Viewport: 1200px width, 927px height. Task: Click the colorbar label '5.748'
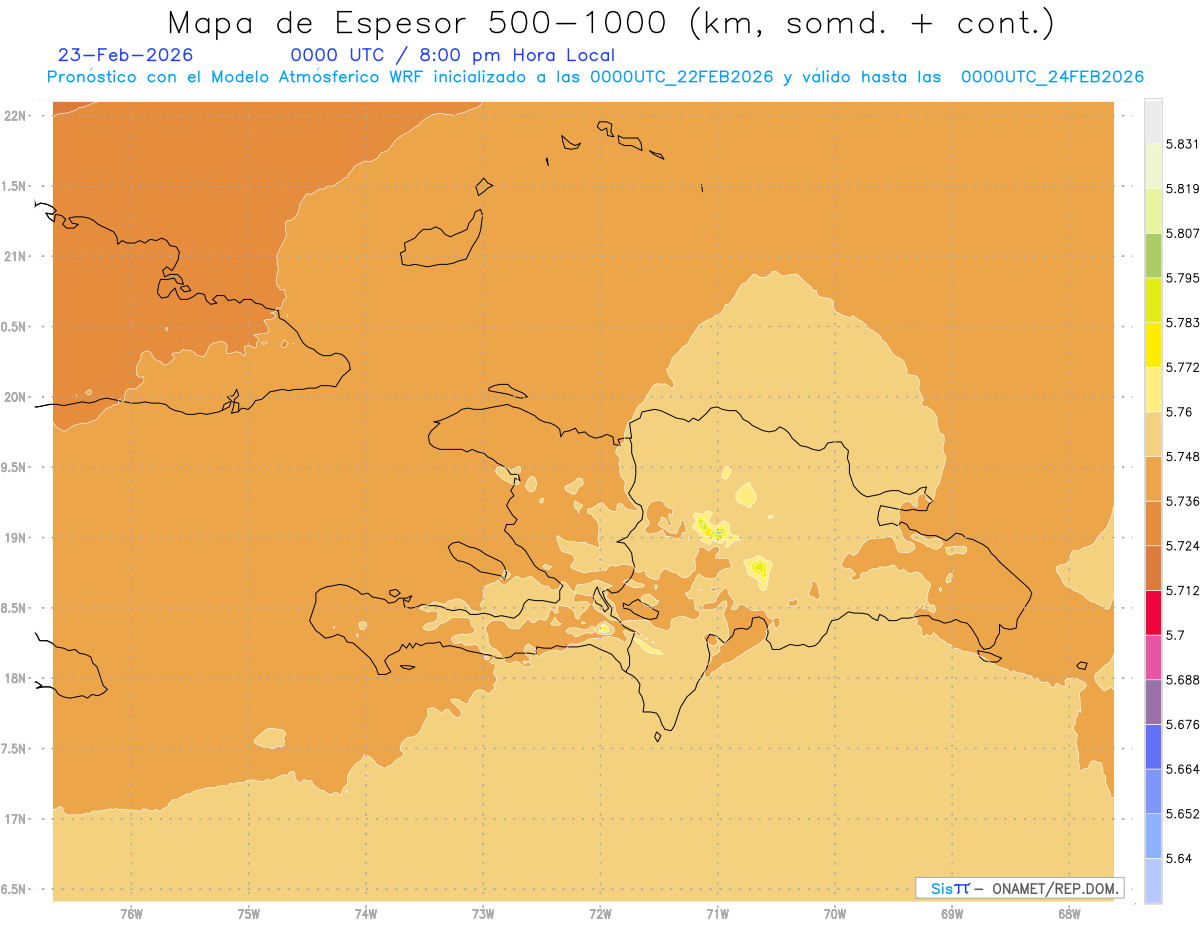click(1182, 457)
